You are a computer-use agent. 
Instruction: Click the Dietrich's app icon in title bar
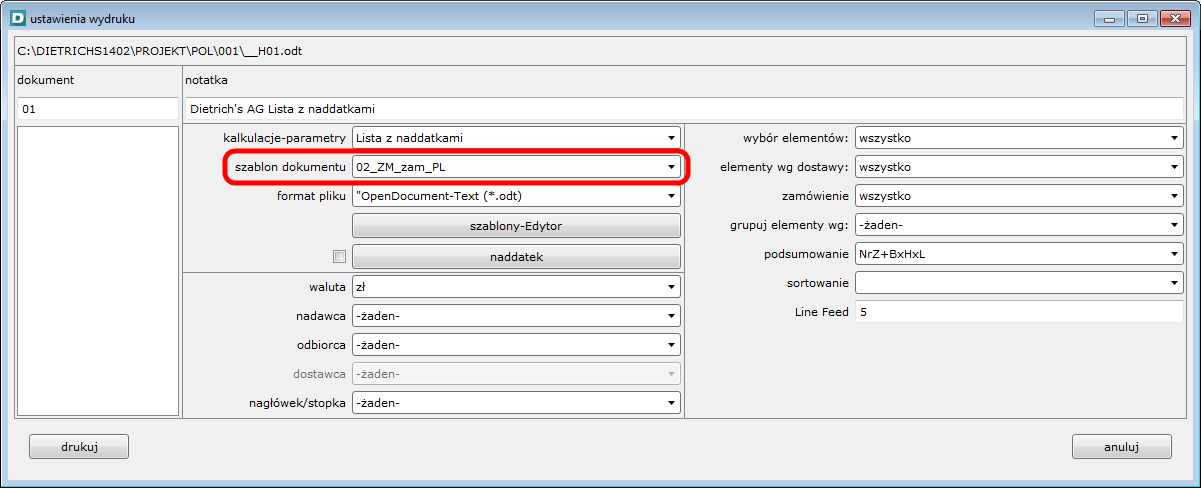16,18
